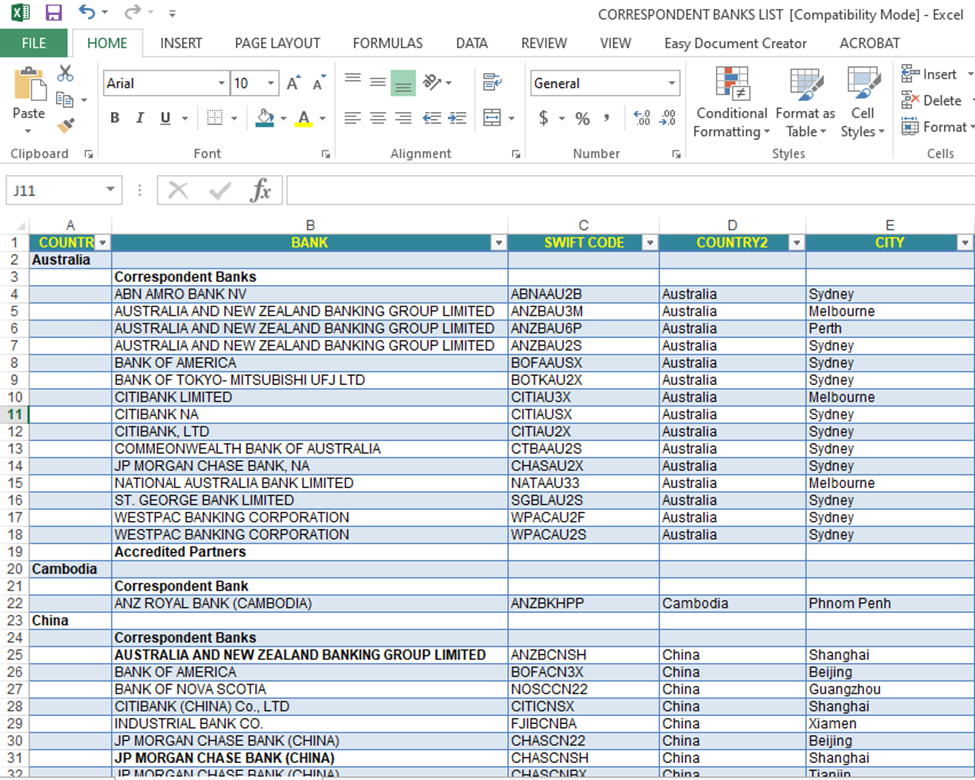The height and width of the screenshot is (780, 975).
Task: Click the Middle Align icon
Action: 377,81
